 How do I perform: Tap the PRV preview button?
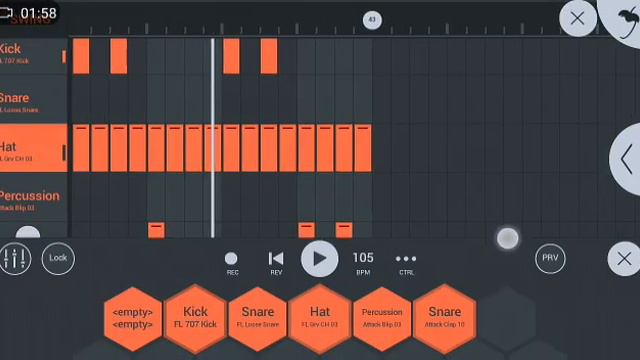pos(550,258)
